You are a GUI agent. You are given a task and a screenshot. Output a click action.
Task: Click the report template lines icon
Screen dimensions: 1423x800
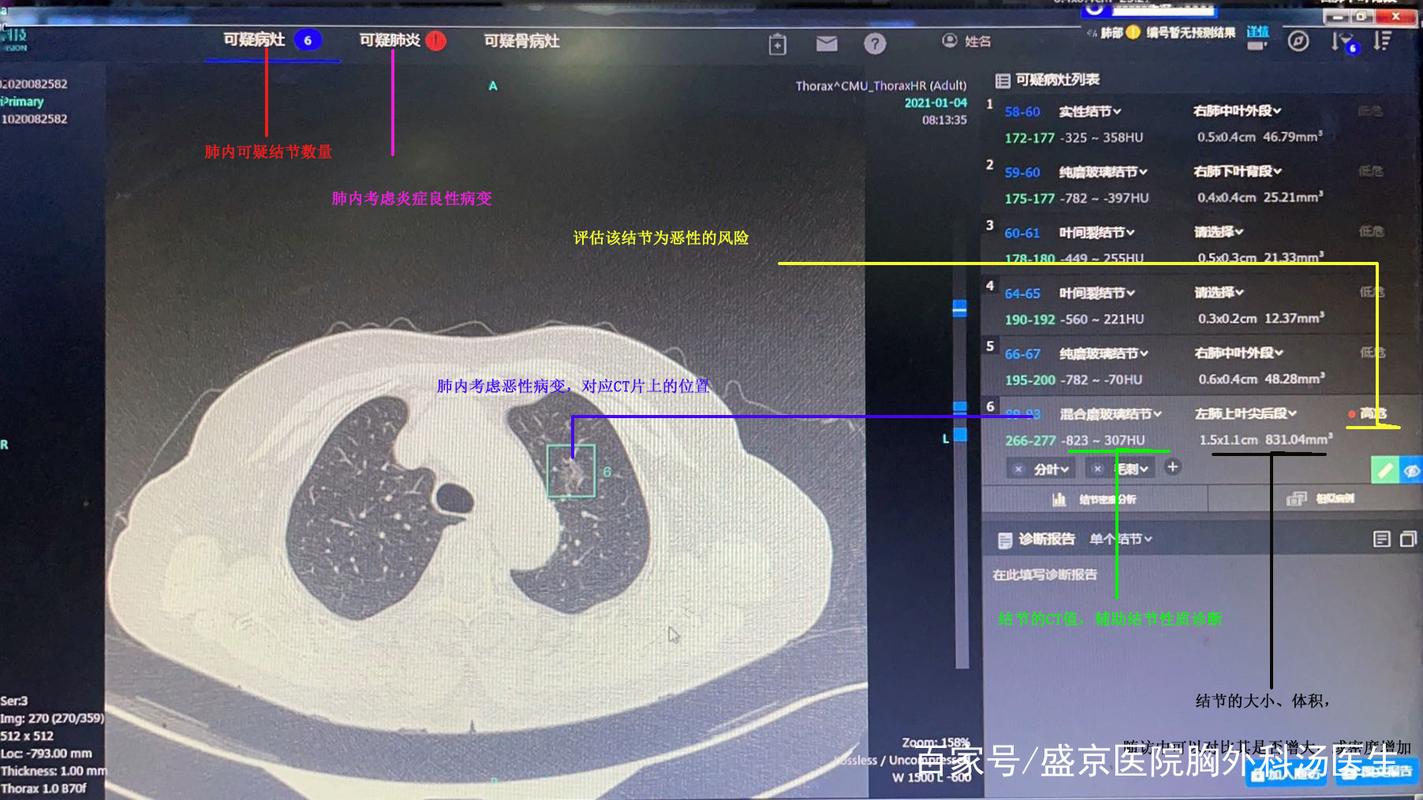[x=1382, y=539]
